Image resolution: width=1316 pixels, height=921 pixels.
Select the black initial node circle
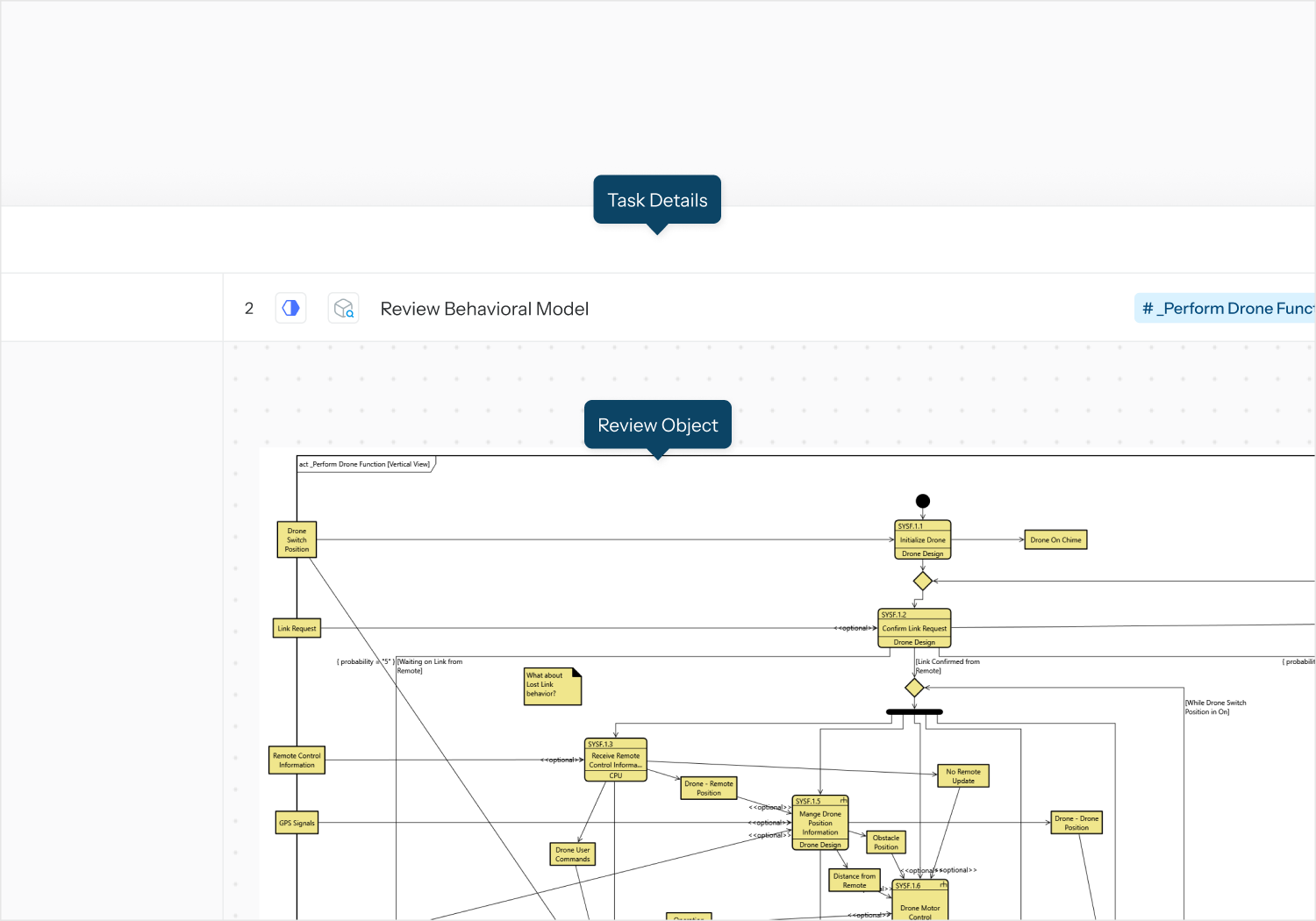[x=922, y=501]
